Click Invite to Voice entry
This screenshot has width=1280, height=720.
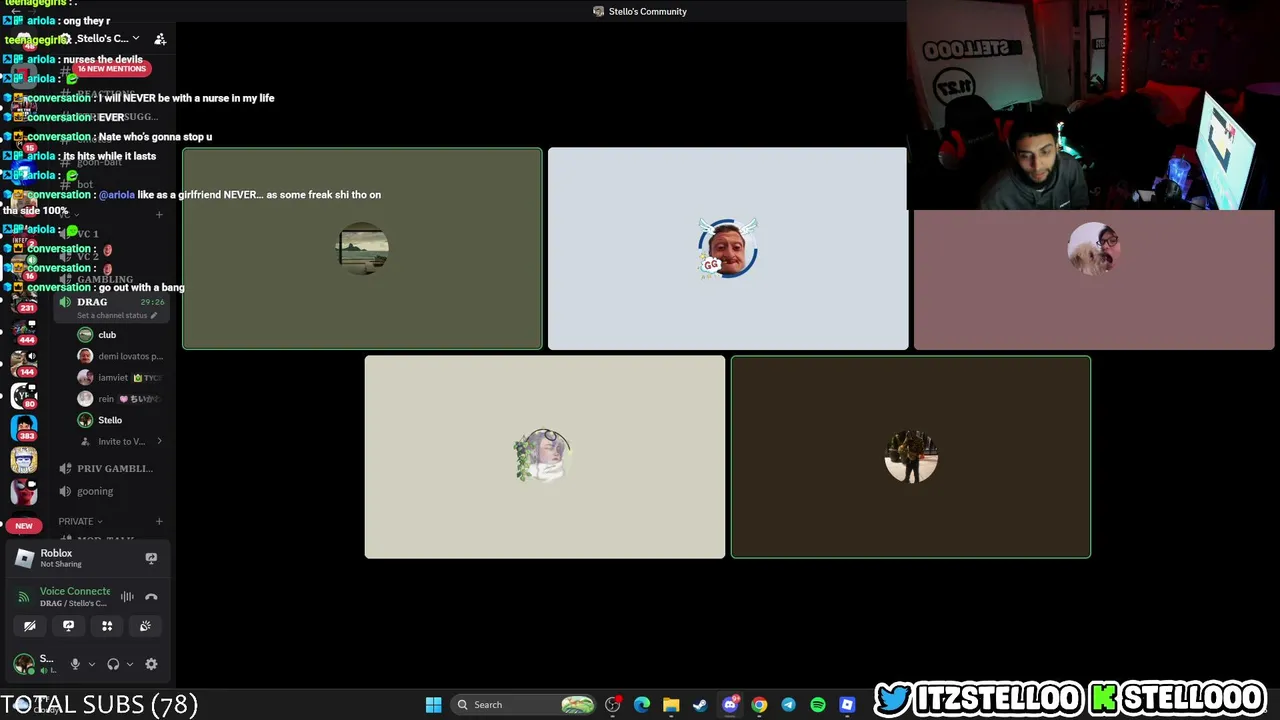(x=122, y=441)
